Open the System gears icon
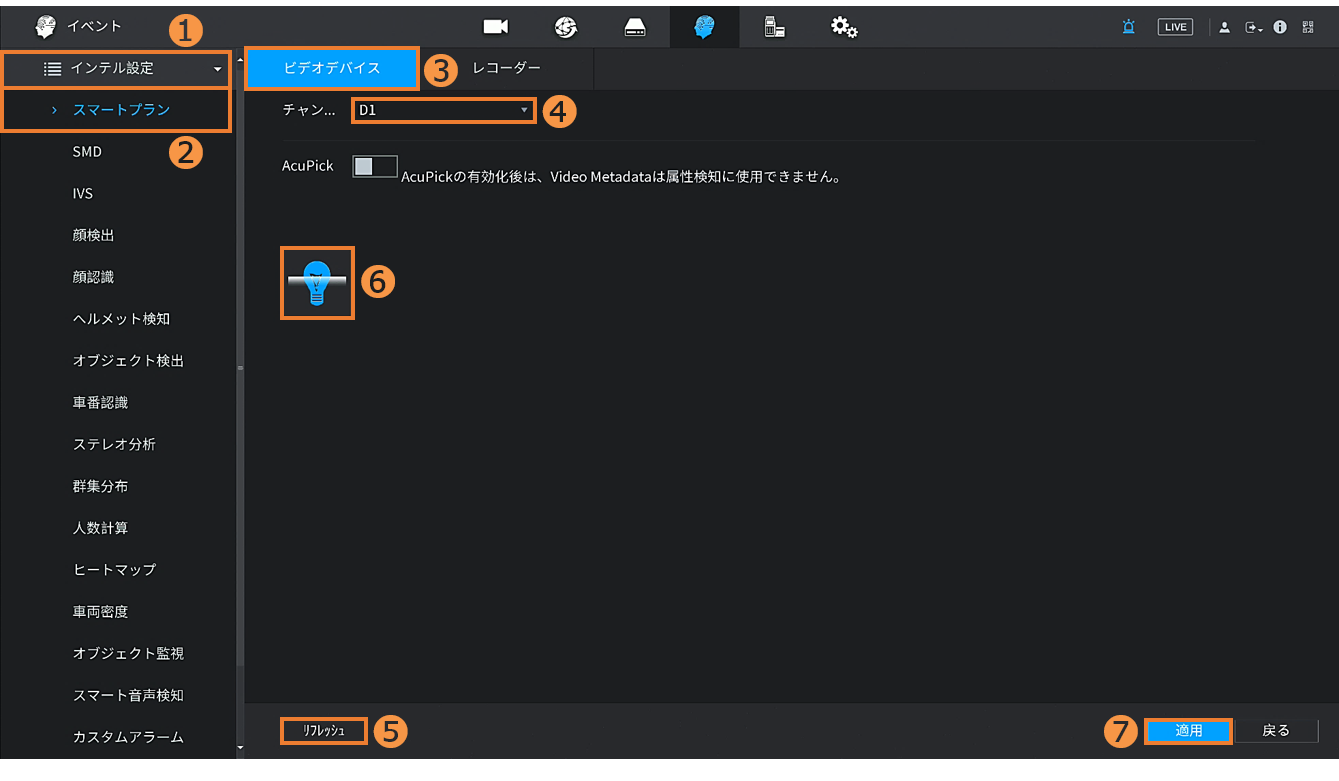1339x781 pixels. pos(844,27)
